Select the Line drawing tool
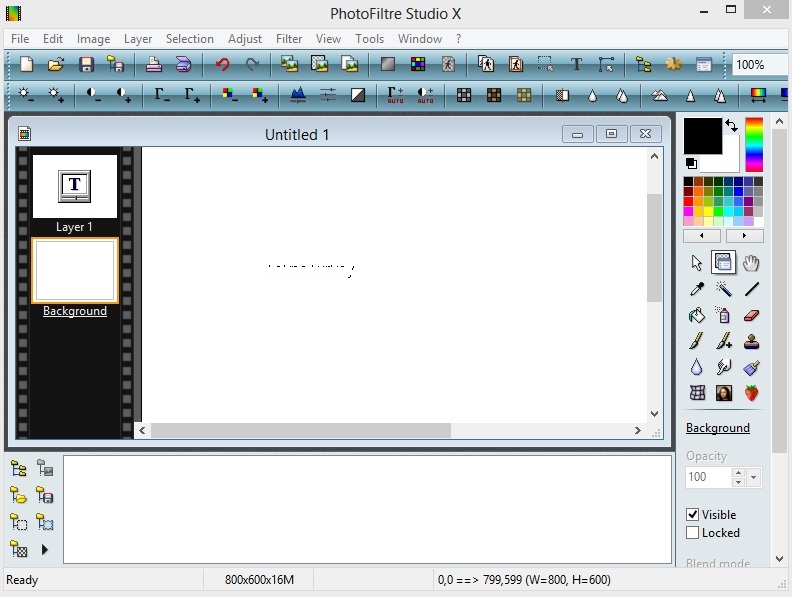Image resolution: width=792 pixels, height=597 pixels. (x=751, y=289)
